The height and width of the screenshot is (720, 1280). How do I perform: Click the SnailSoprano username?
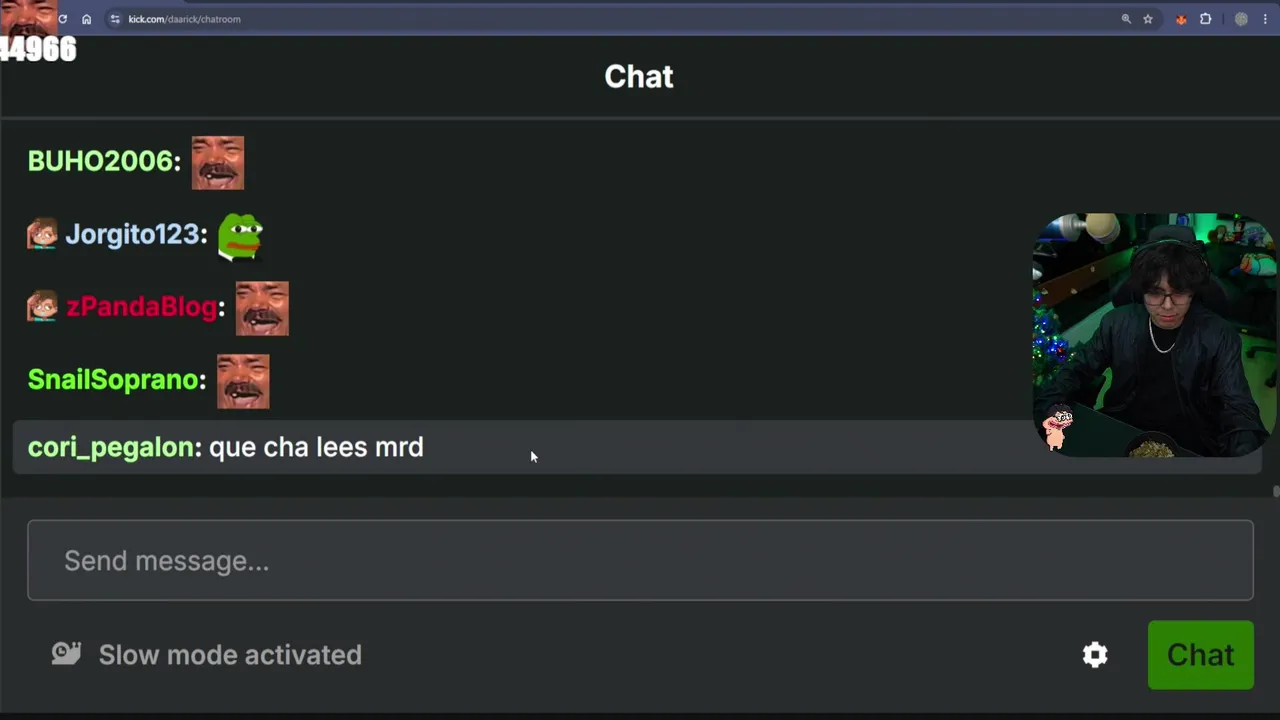[x=113, y=380]
